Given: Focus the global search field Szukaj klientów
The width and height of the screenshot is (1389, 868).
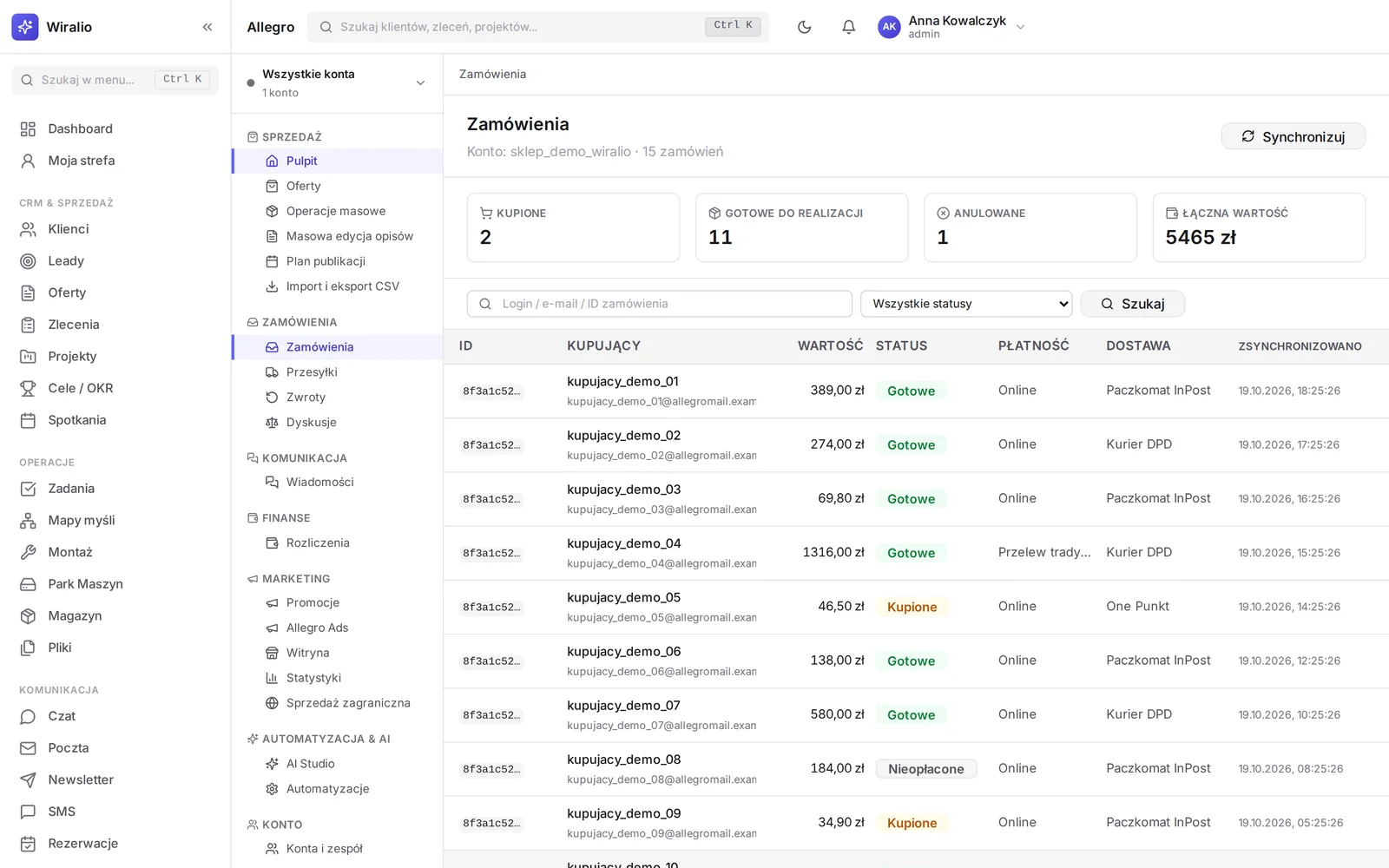Looking at the screenshot, I should click(538, 27).
